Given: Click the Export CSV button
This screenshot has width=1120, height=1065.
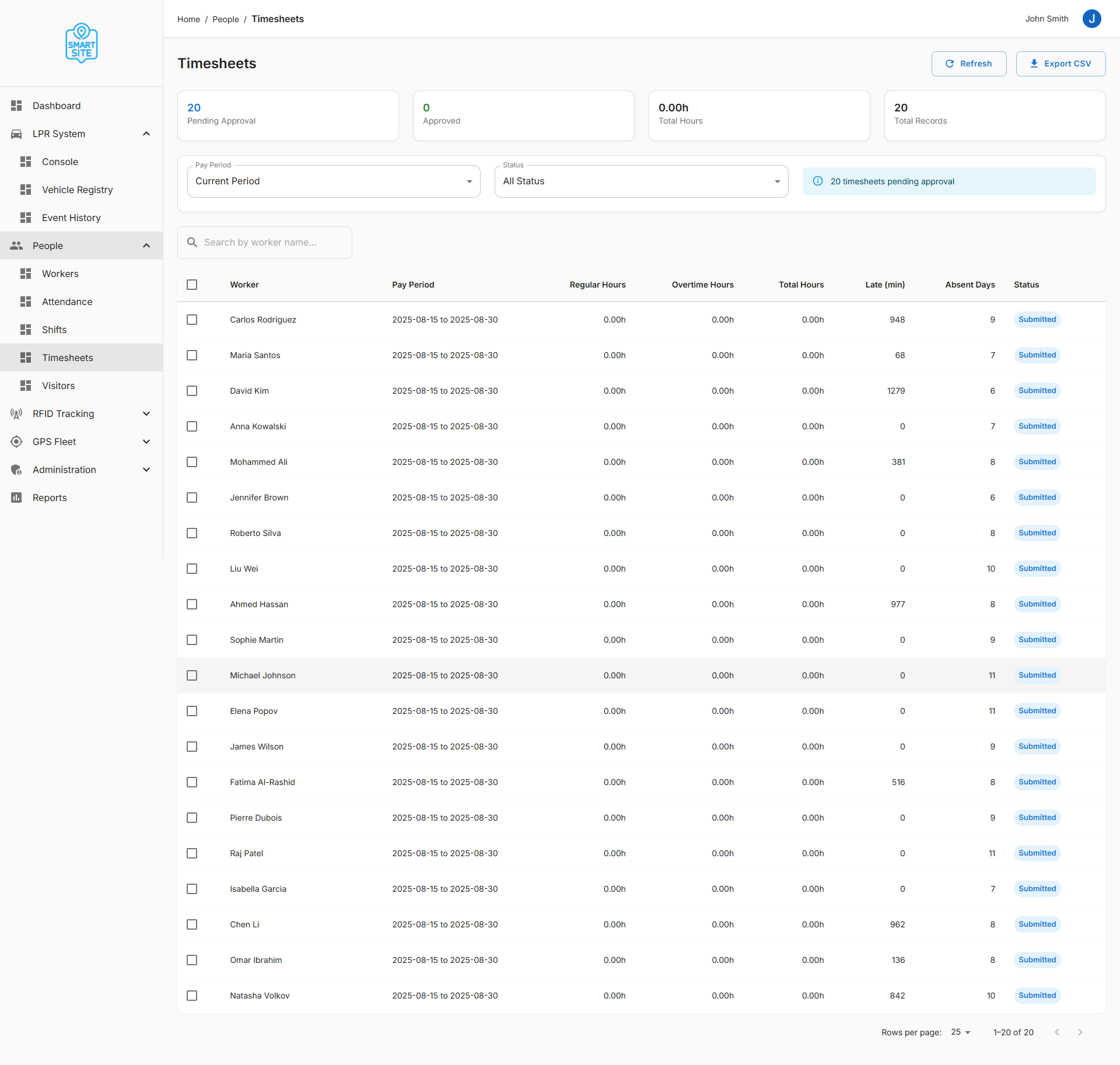Looking at the screenshot, I should tap(1060, 64).
